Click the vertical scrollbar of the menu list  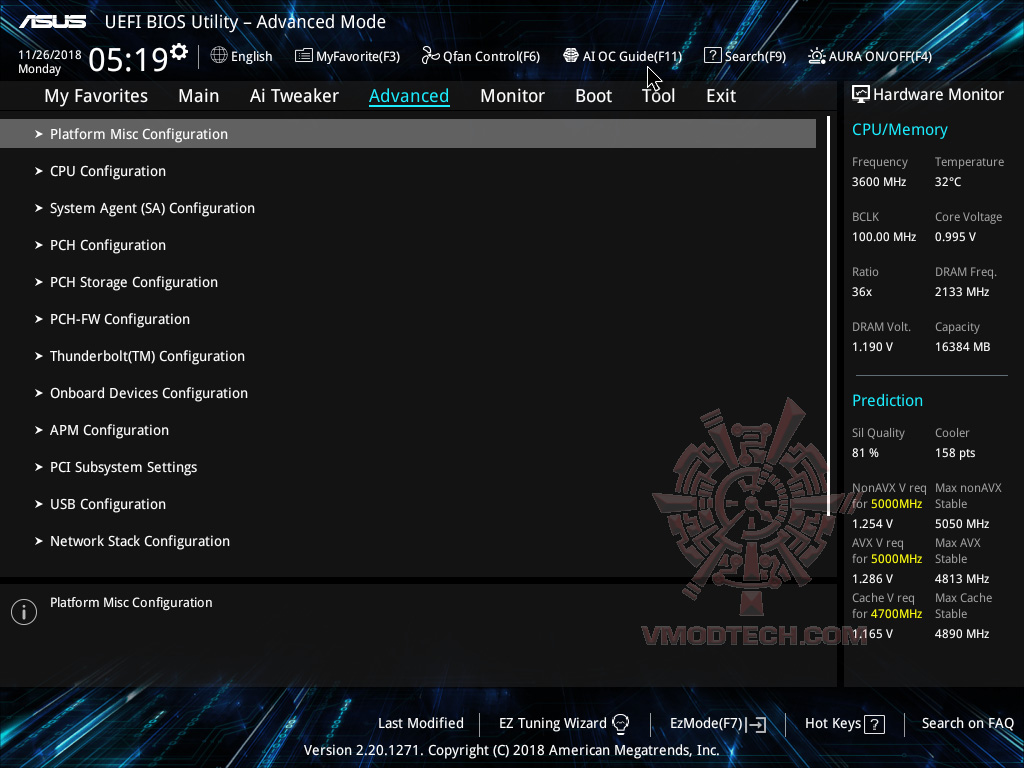829,316
